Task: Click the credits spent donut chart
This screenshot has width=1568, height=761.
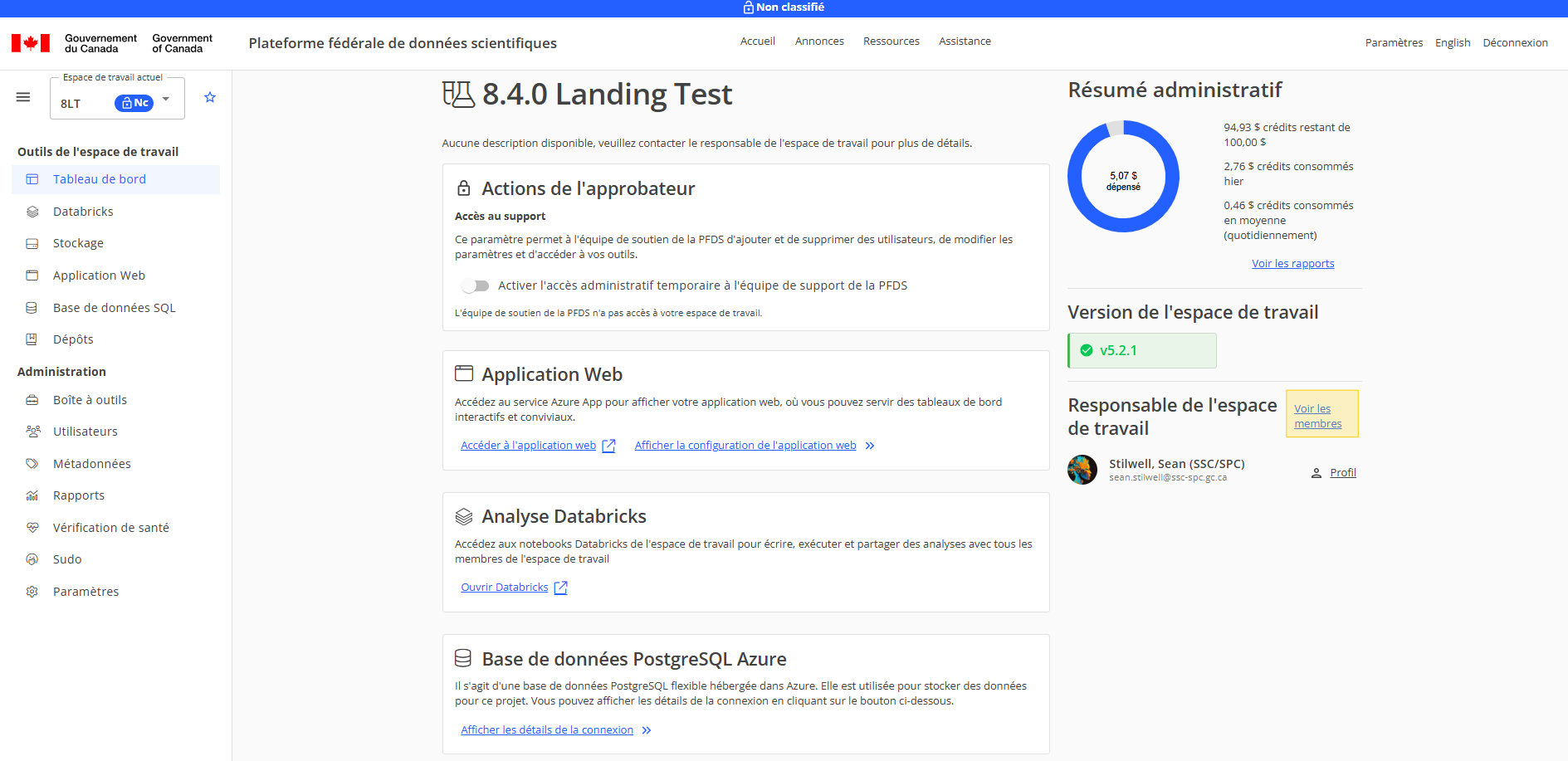Action: pos(1123,177)
